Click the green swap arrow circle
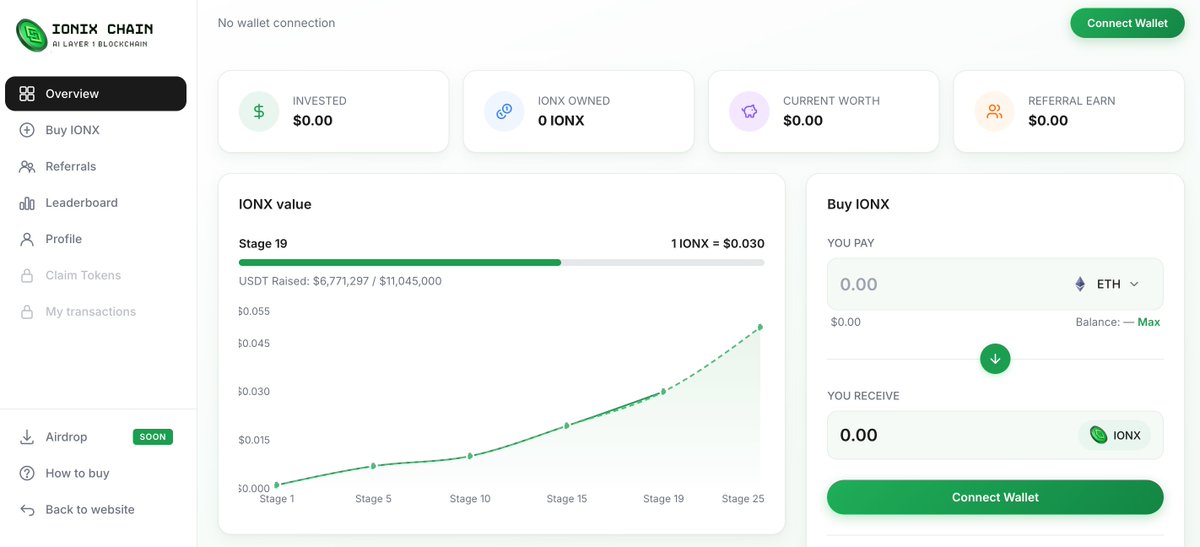 click(995, 358)
